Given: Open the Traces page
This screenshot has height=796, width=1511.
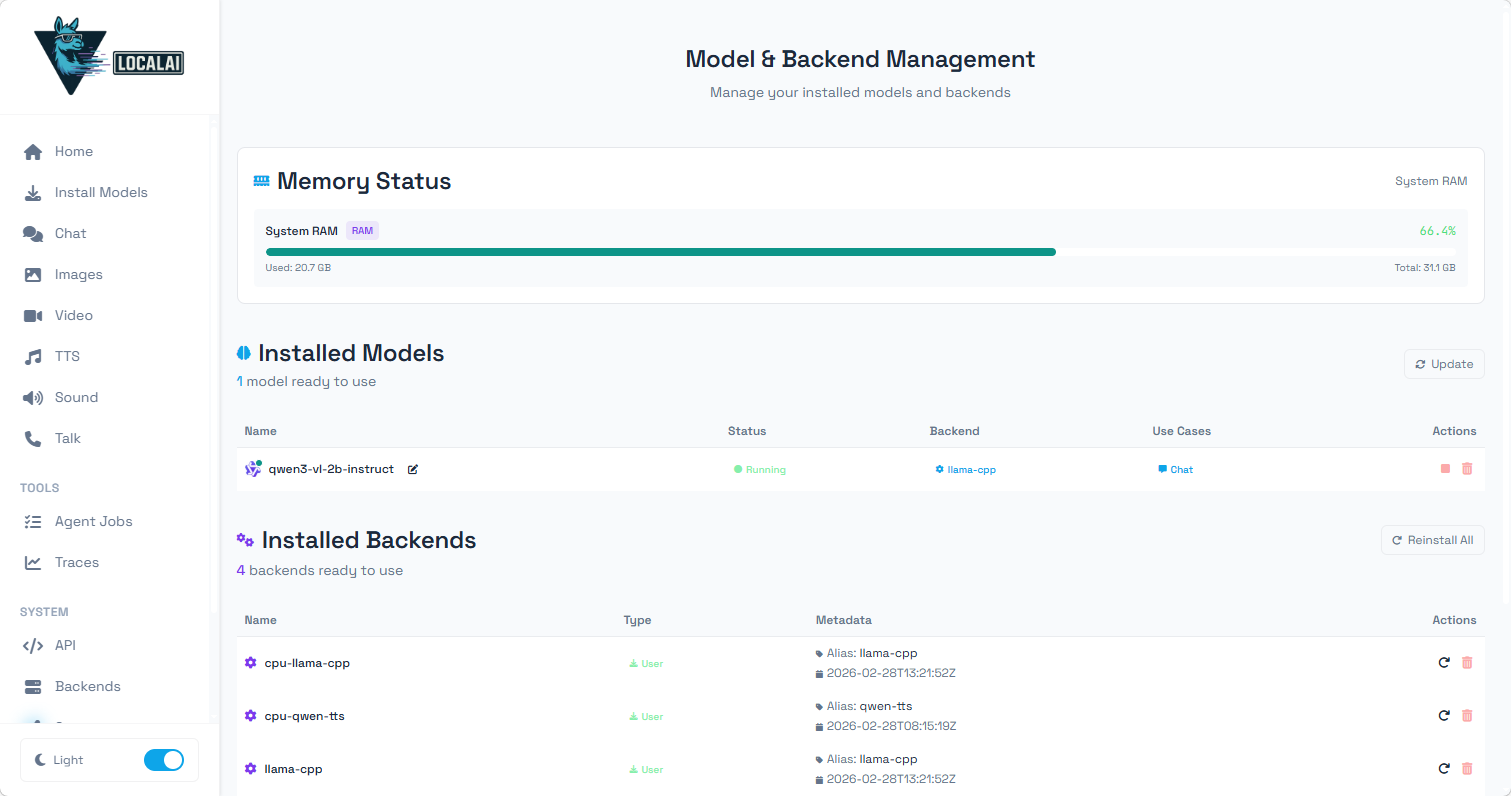Looking at the screenshot, I should [76, 562].
